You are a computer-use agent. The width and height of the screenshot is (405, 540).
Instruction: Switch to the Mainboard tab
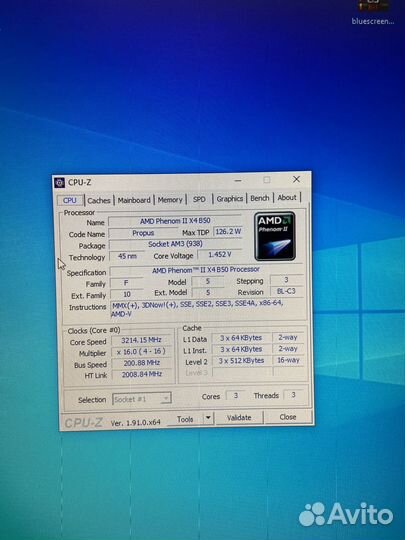coord(134,200)
